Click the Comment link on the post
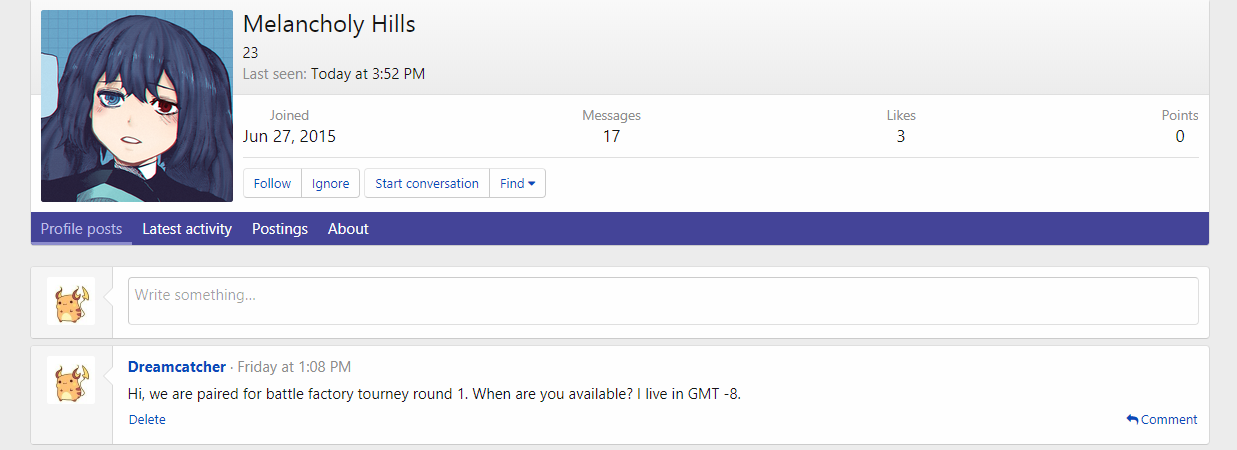 pyautogui.click(x=1169, y=420)
